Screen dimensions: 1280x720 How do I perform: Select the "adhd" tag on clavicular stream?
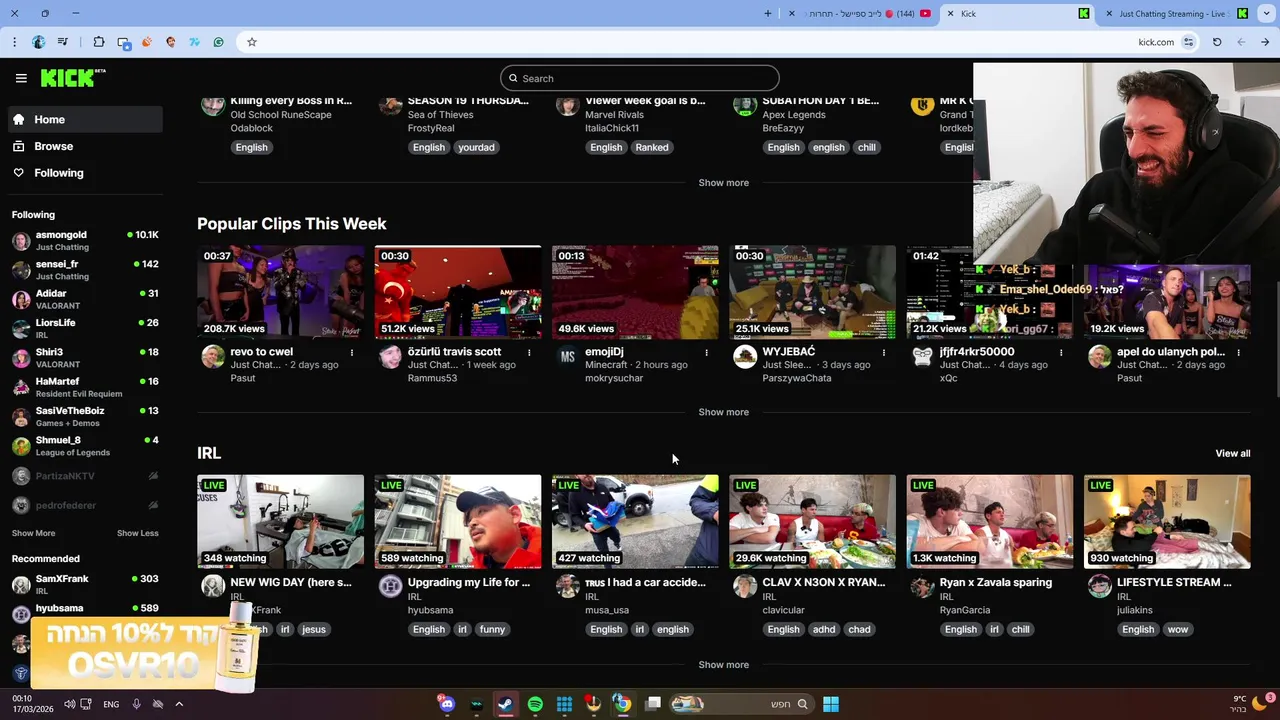824,629
